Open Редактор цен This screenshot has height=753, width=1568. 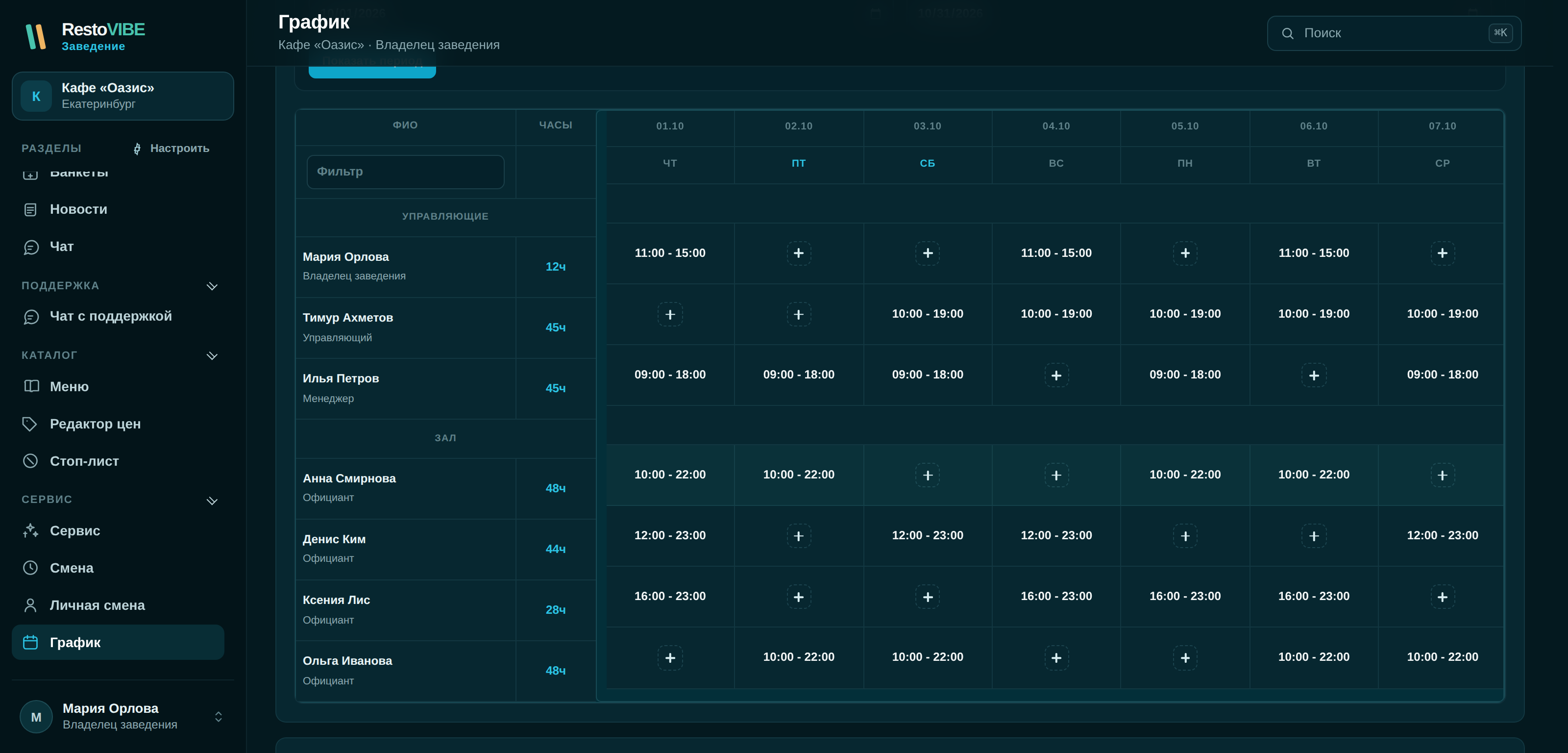tap(118, 424)
